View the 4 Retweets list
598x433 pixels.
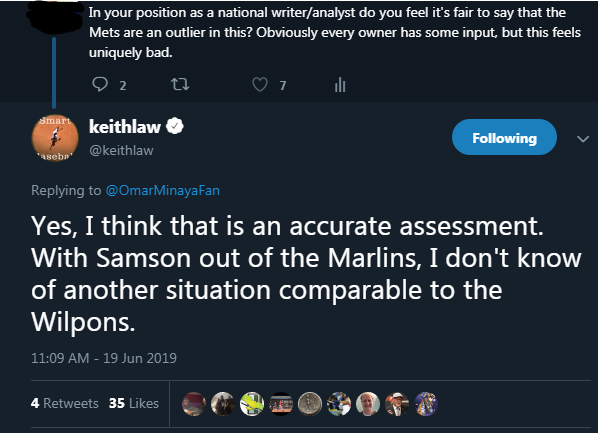point(64,403)
